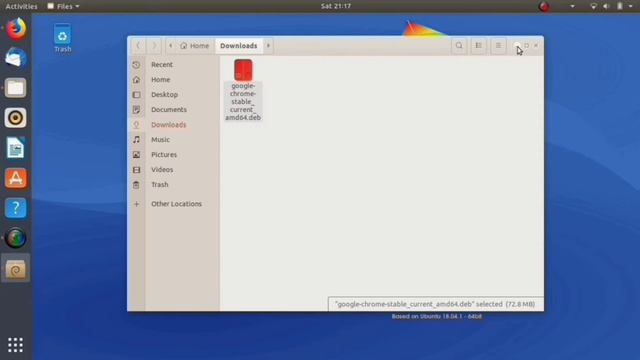
Task: Launch Rhythmbox music player from dock
Action: click(x=16, y=118)
